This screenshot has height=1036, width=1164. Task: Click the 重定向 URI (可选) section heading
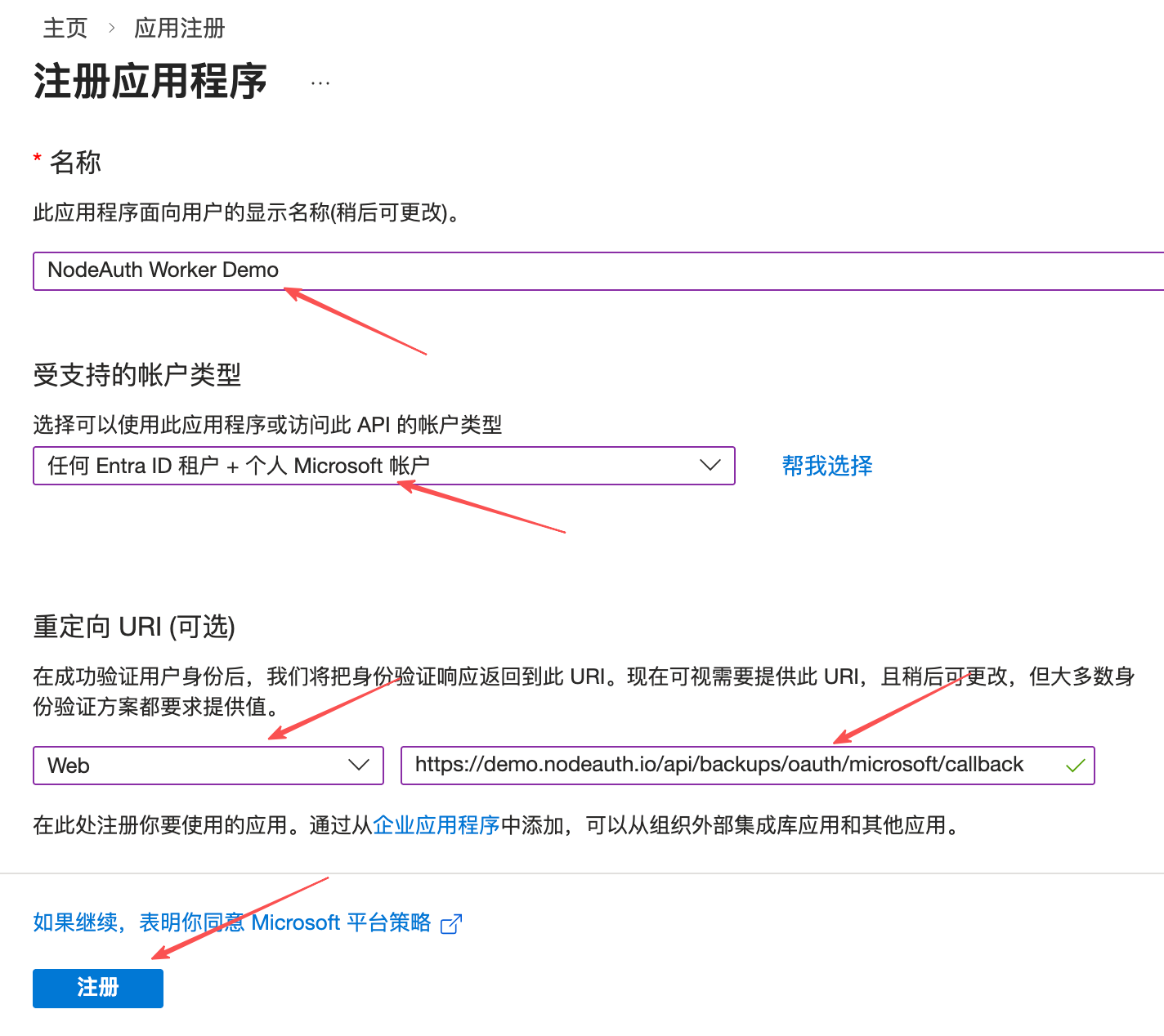(x=134, y=627)
